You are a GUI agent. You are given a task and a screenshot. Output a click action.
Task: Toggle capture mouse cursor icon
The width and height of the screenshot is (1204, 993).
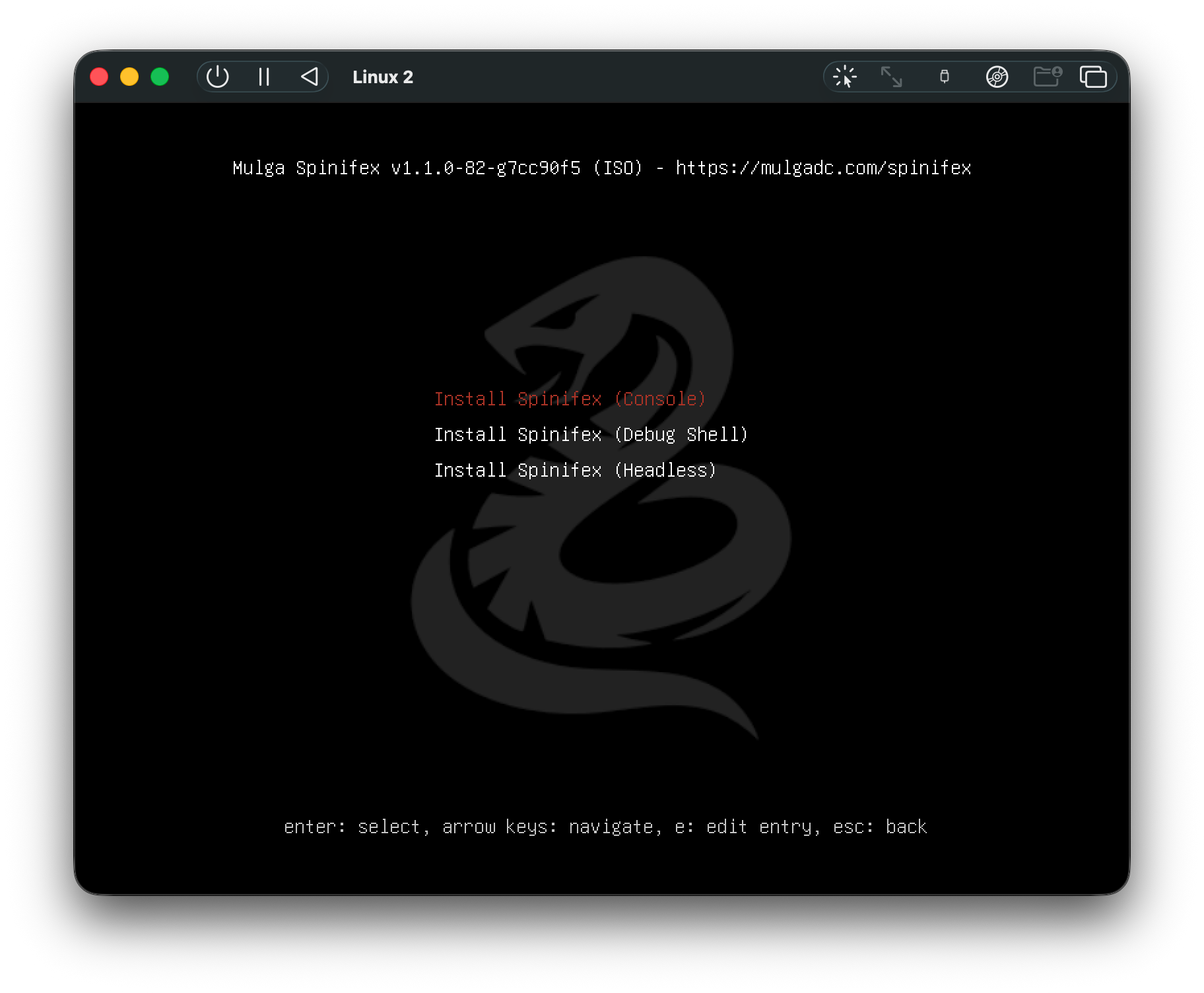pos(845,77)
